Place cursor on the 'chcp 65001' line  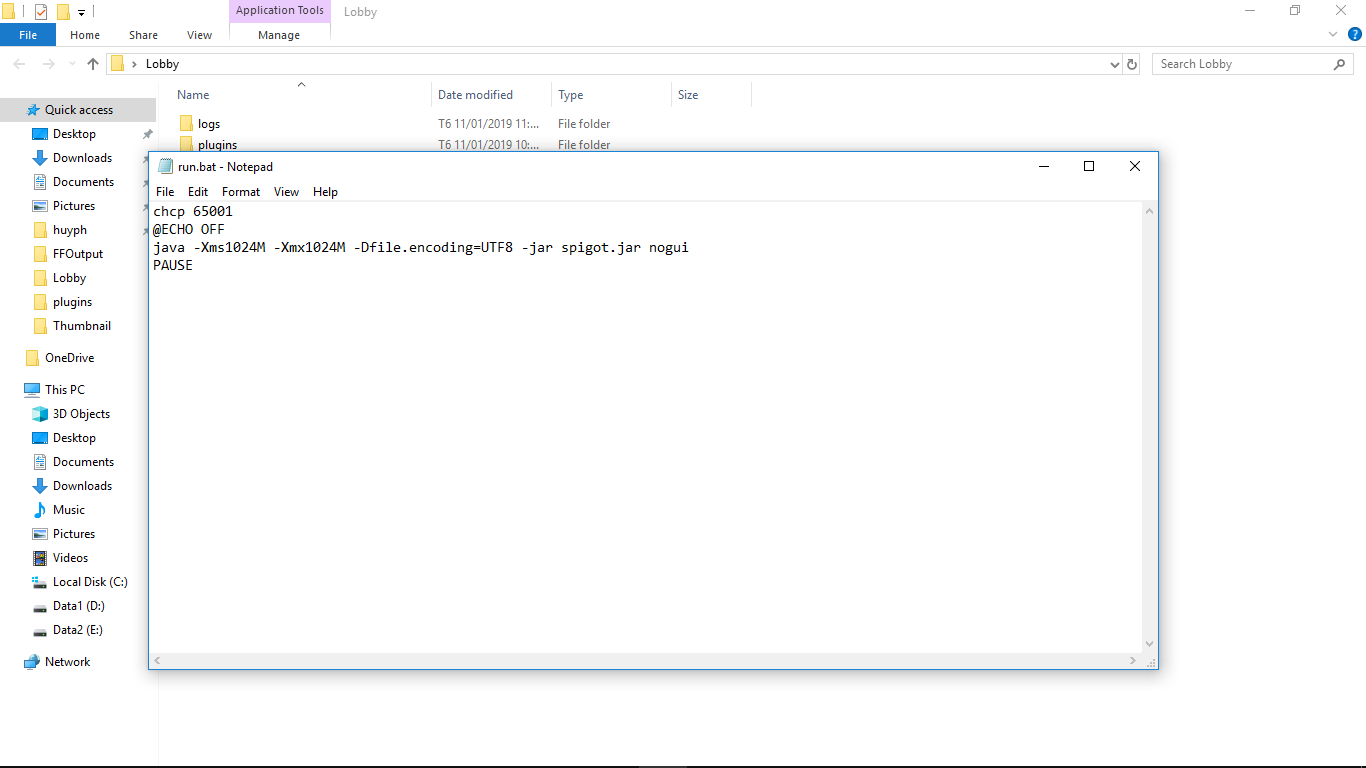(193, 212)
